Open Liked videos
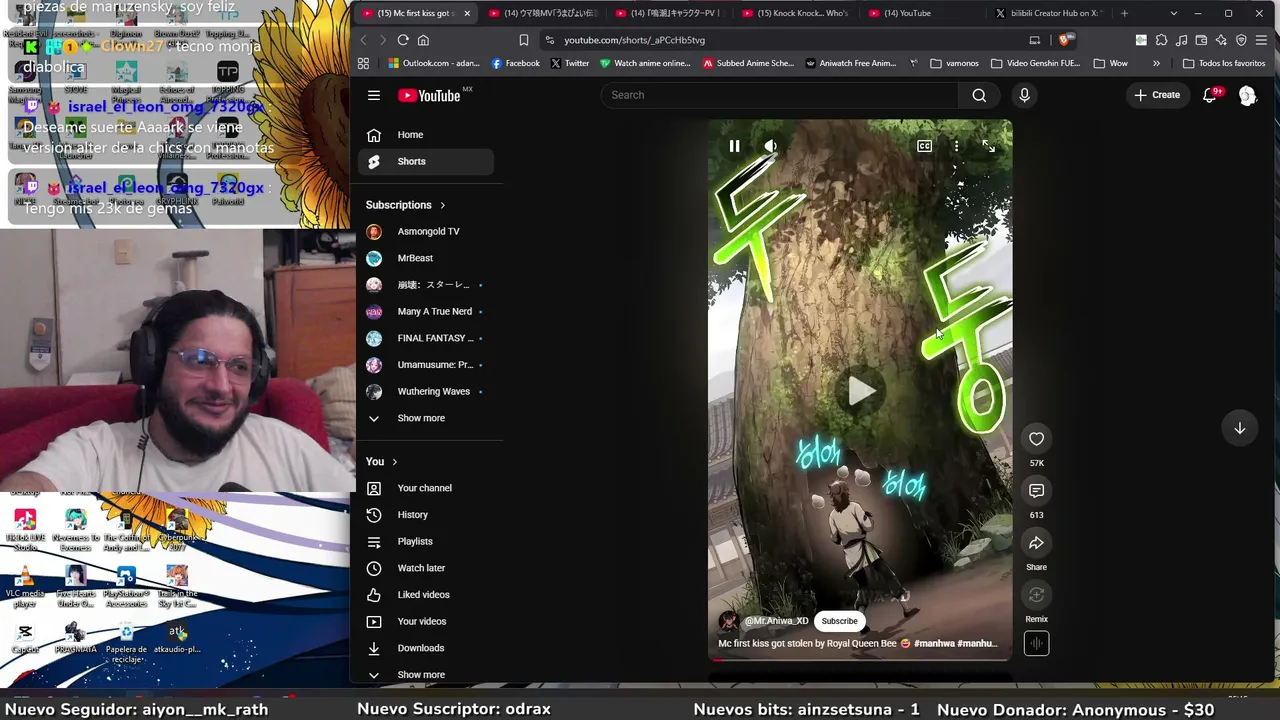 click(426, 595)
